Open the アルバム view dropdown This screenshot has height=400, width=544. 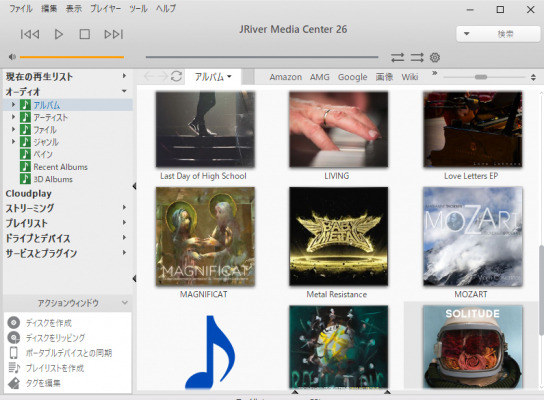pos(213,77)
